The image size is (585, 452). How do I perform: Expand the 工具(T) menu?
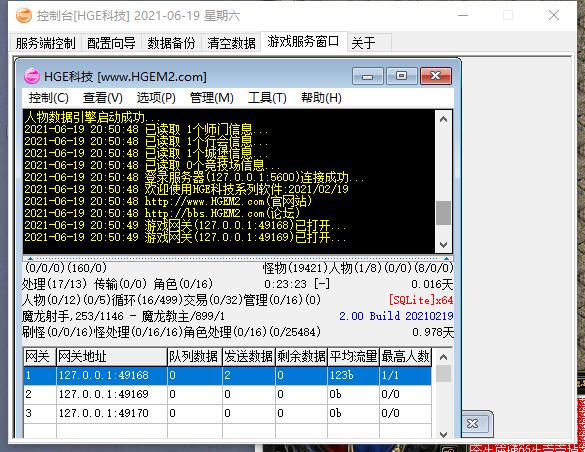click(267, 98)
